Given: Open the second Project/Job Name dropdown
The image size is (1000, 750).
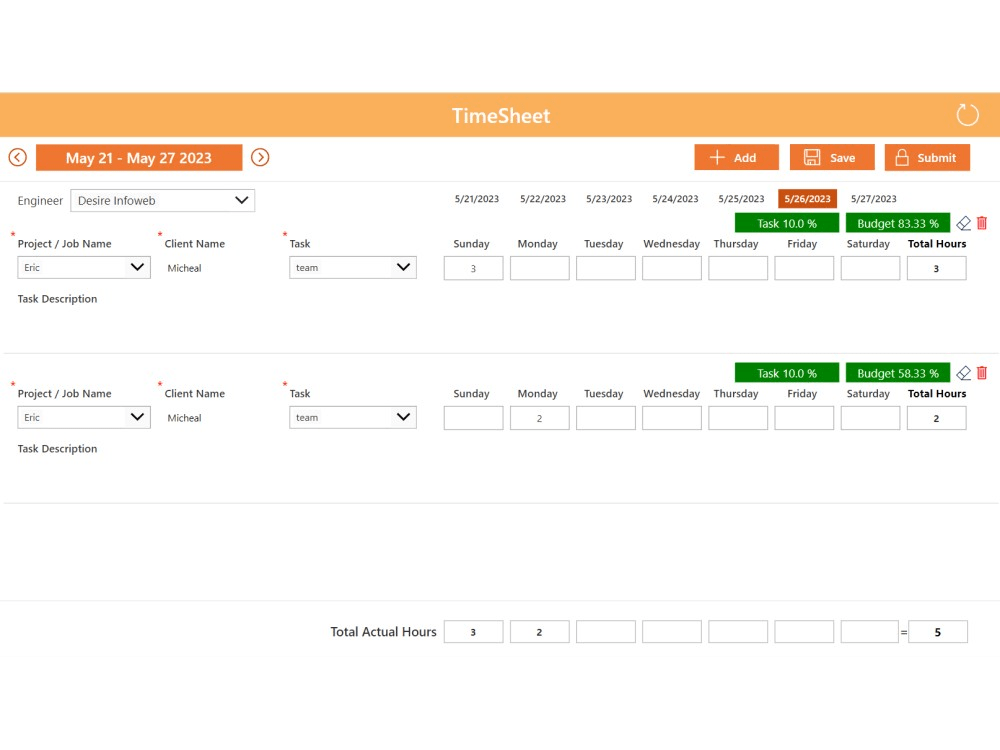Looking at the screenshot, I should click(x=83, y=417).
